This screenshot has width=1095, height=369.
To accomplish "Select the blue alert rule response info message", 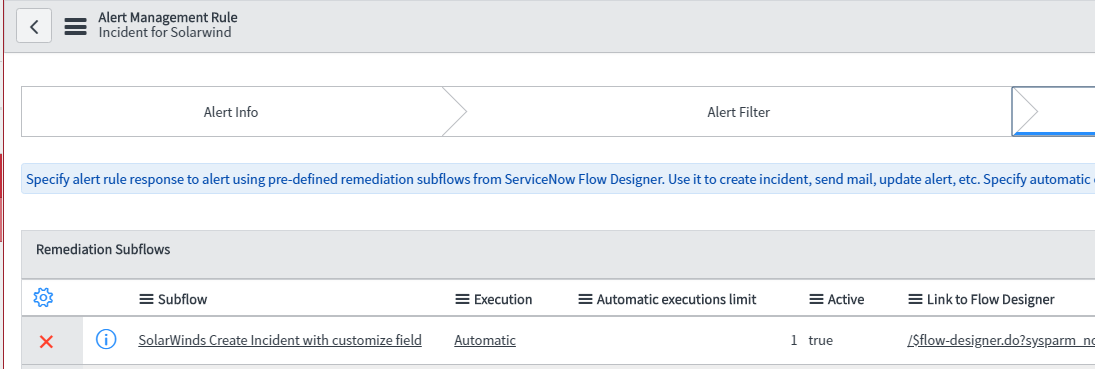I will (558, 179).
